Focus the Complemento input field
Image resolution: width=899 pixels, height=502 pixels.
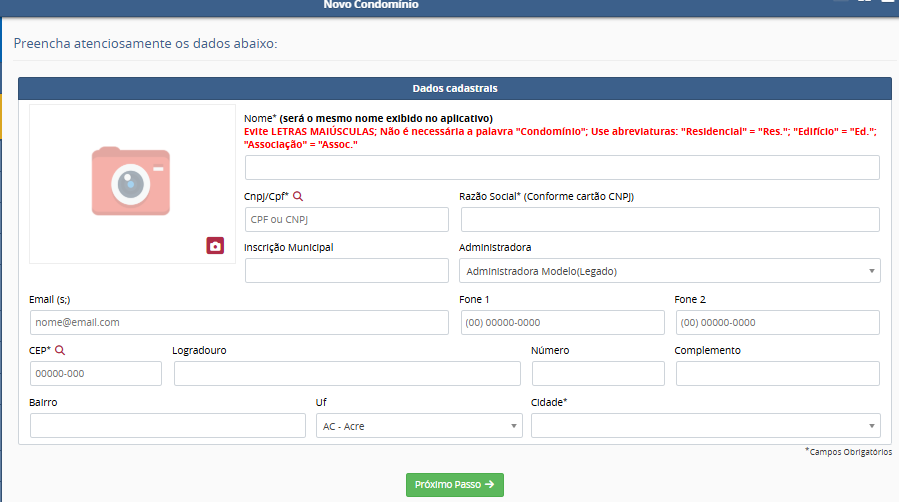coord(777,374)
